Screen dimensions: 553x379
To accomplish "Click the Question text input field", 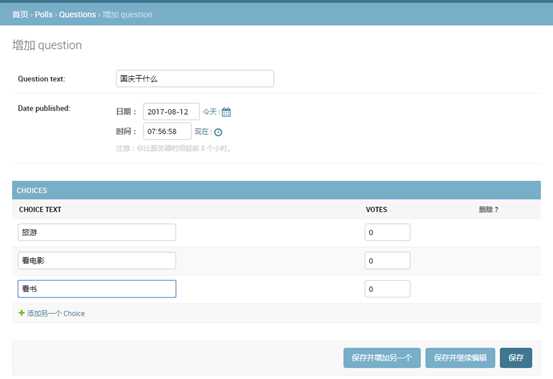I will (x=195, y=78).
